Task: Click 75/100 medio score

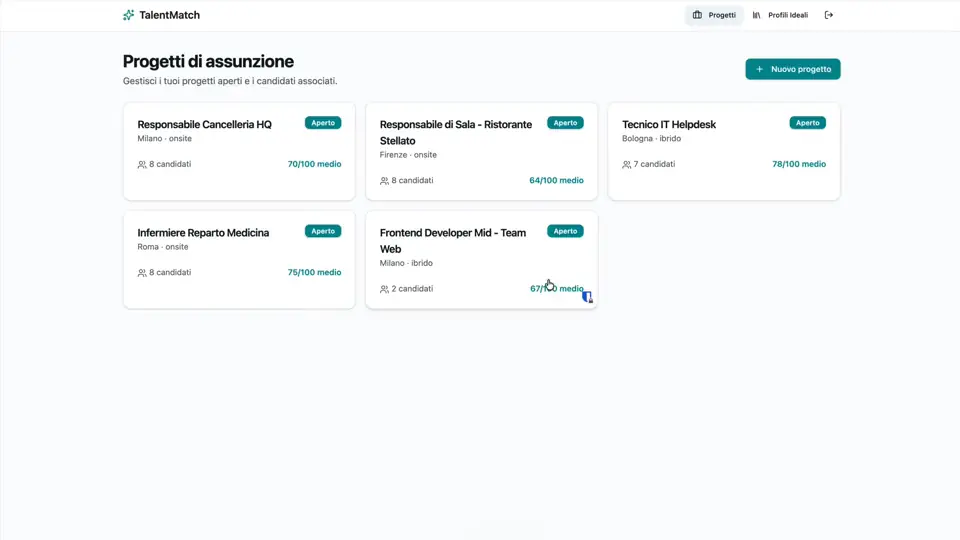Action: point(315,272)
